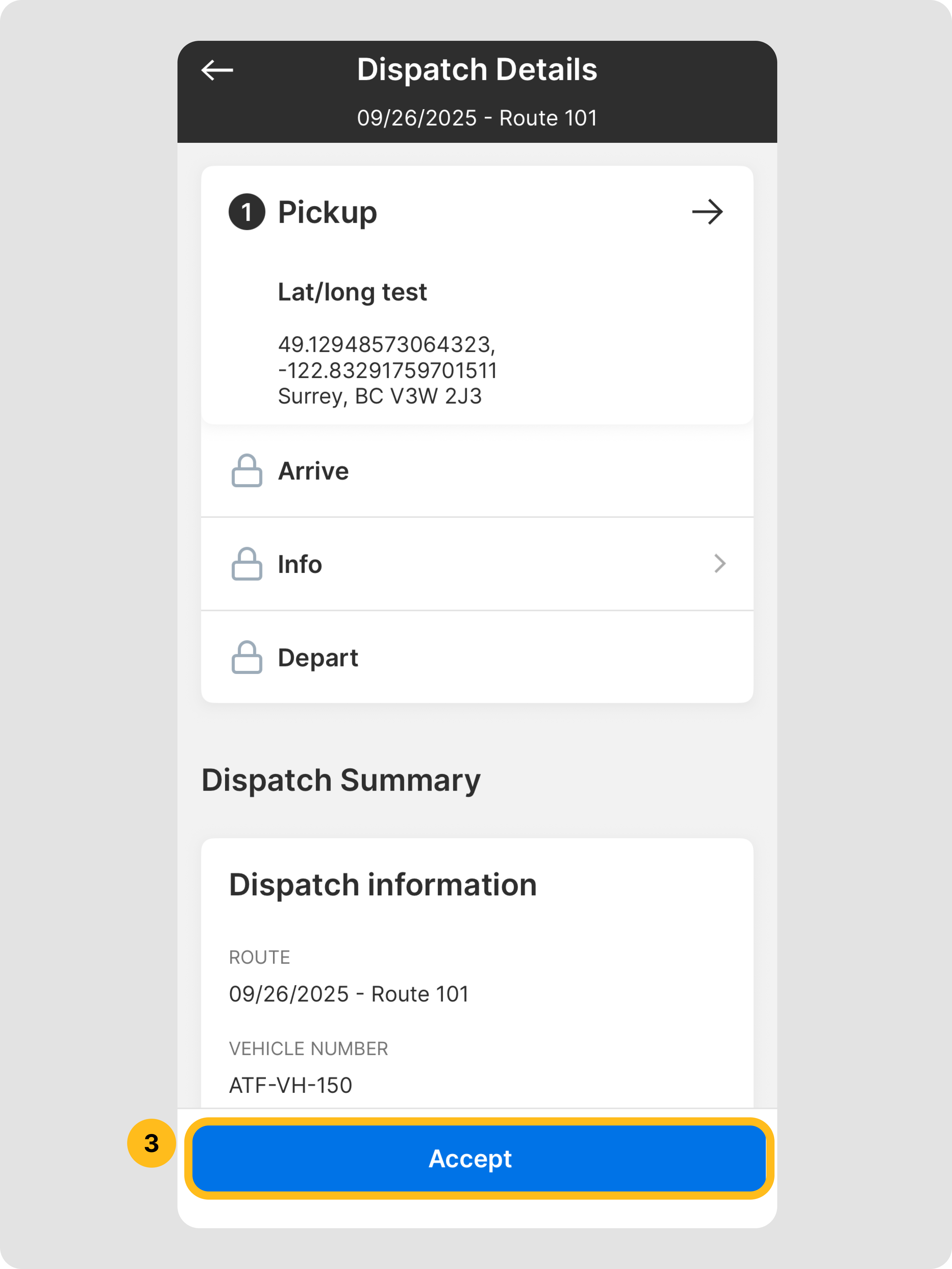952x1269 pixels.
Task: Click the yellow step 3 marker
Action: tap(151, 1144)
